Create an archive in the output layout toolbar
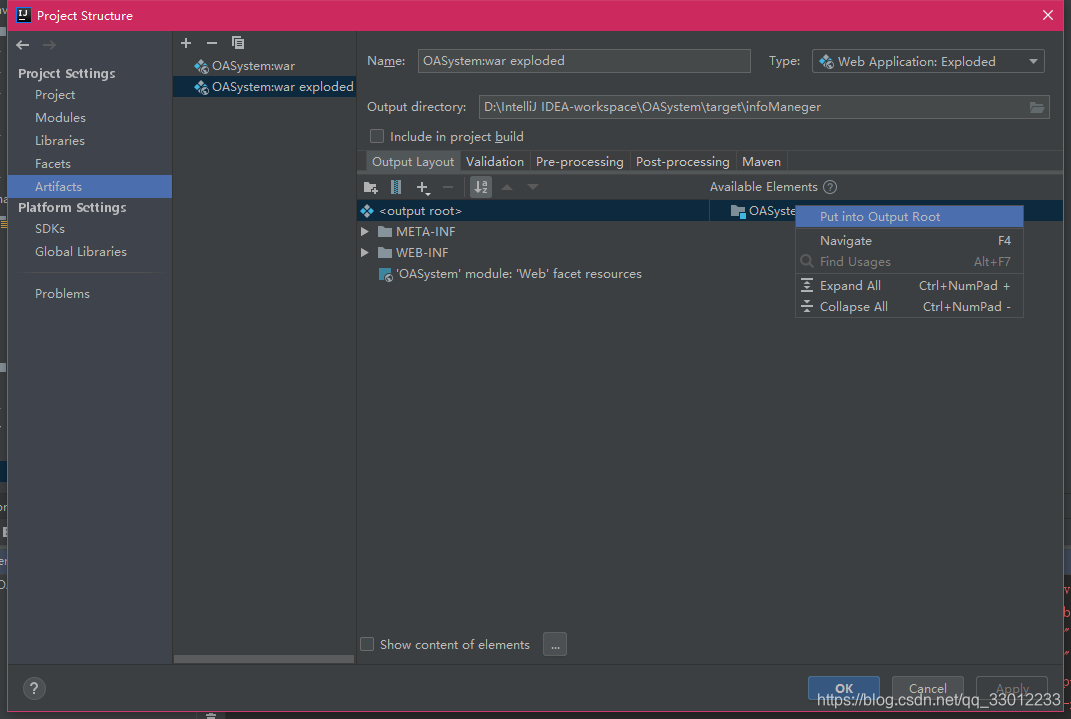The width and height of the screenshot is (1071, 719). [395, 187]
